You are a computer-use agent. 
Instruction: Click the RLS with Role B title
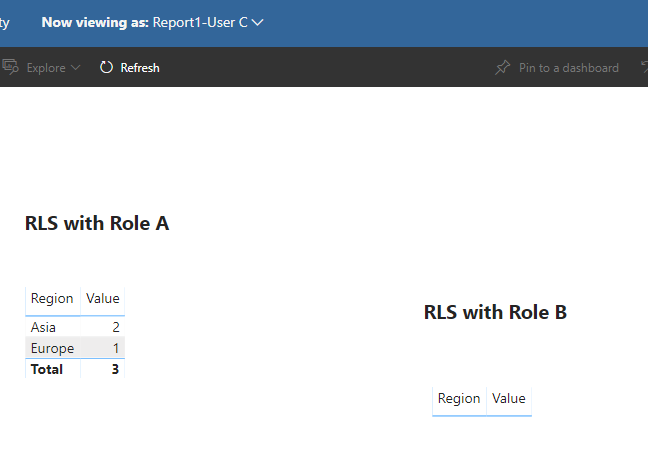point(495,312)
